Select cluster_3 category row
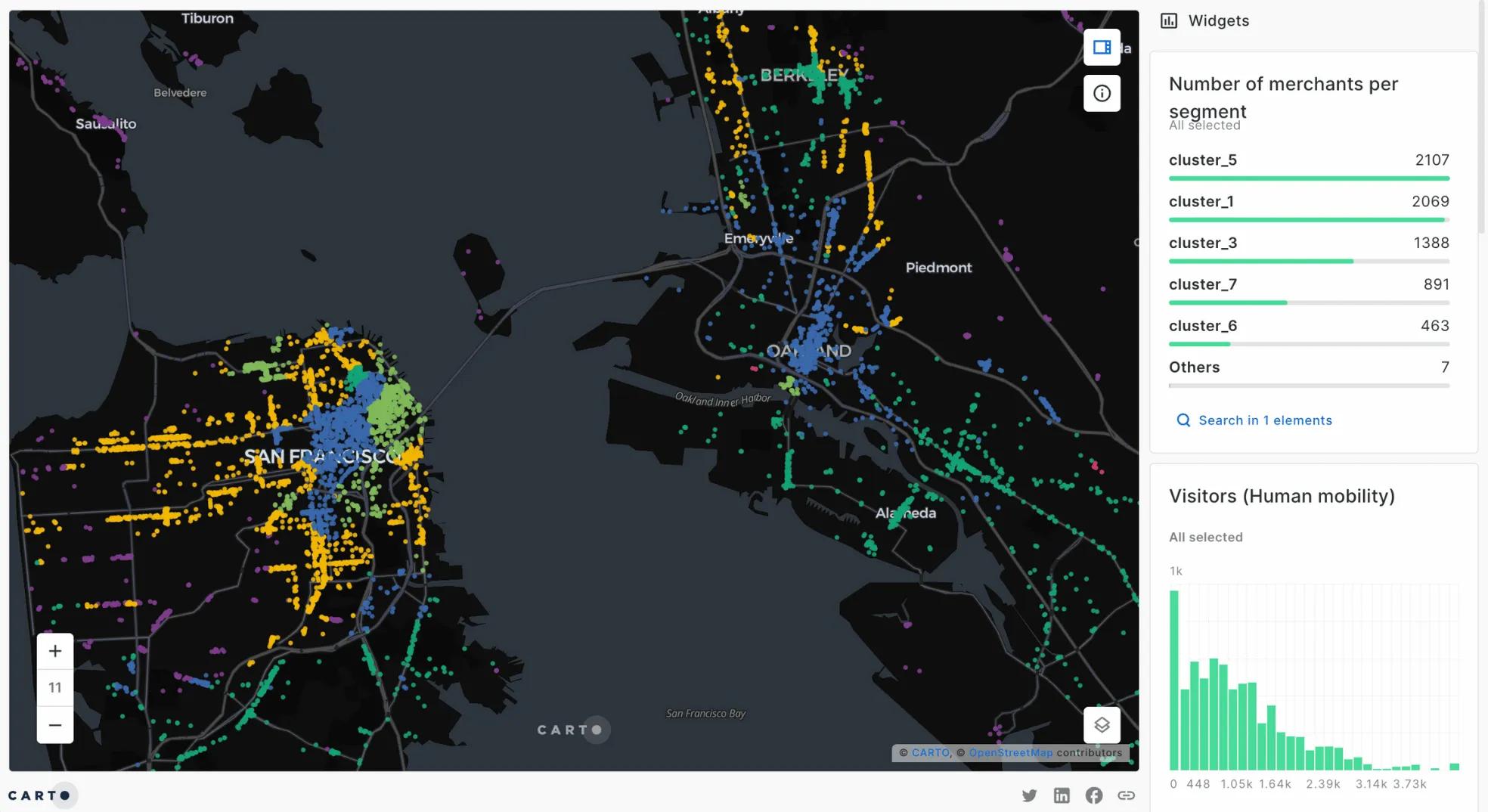 (x=1308, y=244)
